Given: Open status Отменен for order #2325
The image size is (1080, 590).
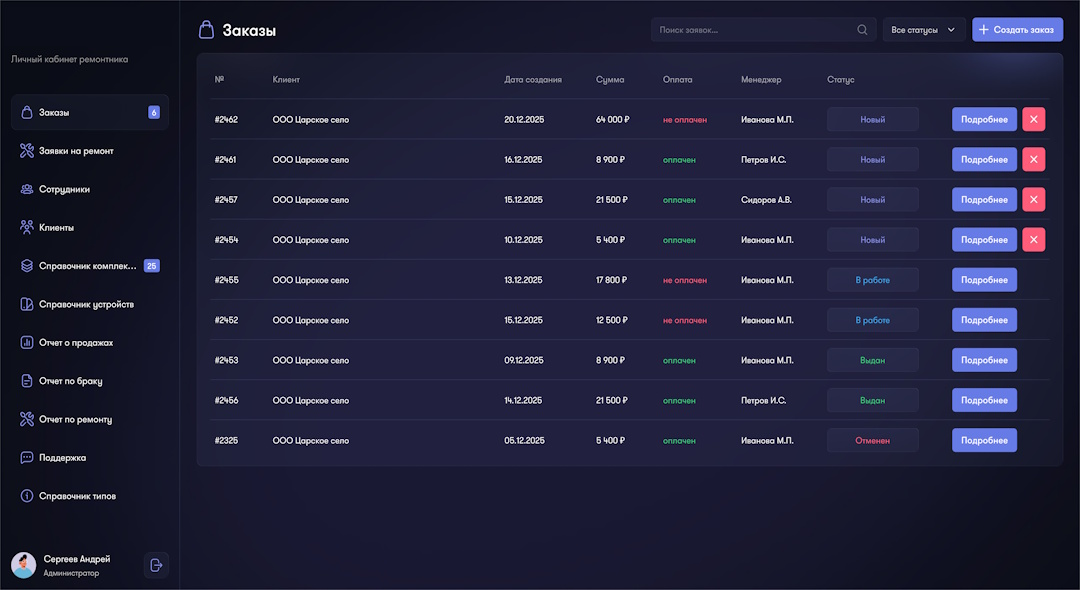Looking at the screenshot, I should coord(873,440).
